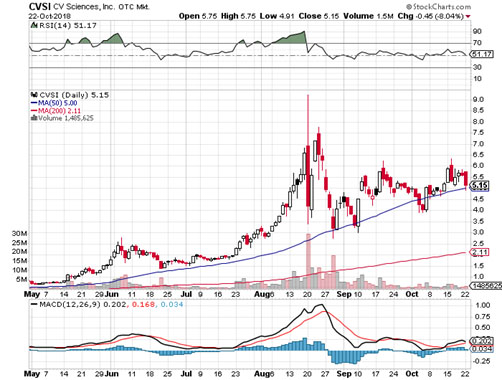Click the RSI(14) 51.17 indicator label
The width and height of the screenshot is (502, 380).
(67, 26)
